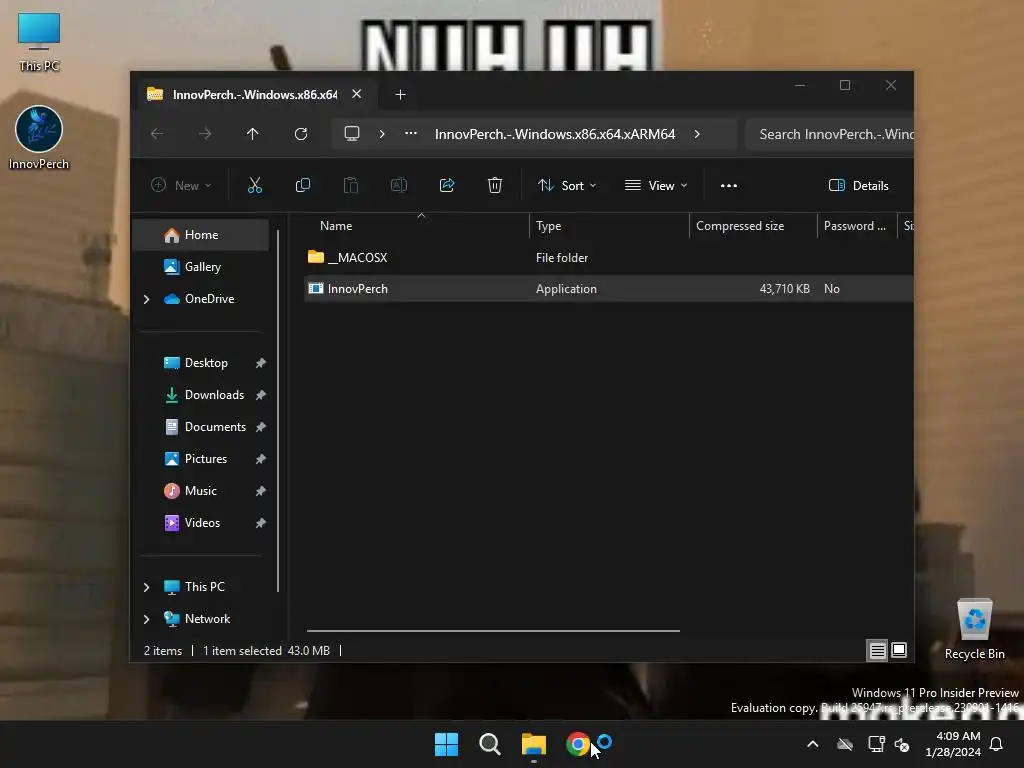Open the View dropdown menu
This screenshot has height=768, width=1024.
pyautogui.click(x=656, y=185)
